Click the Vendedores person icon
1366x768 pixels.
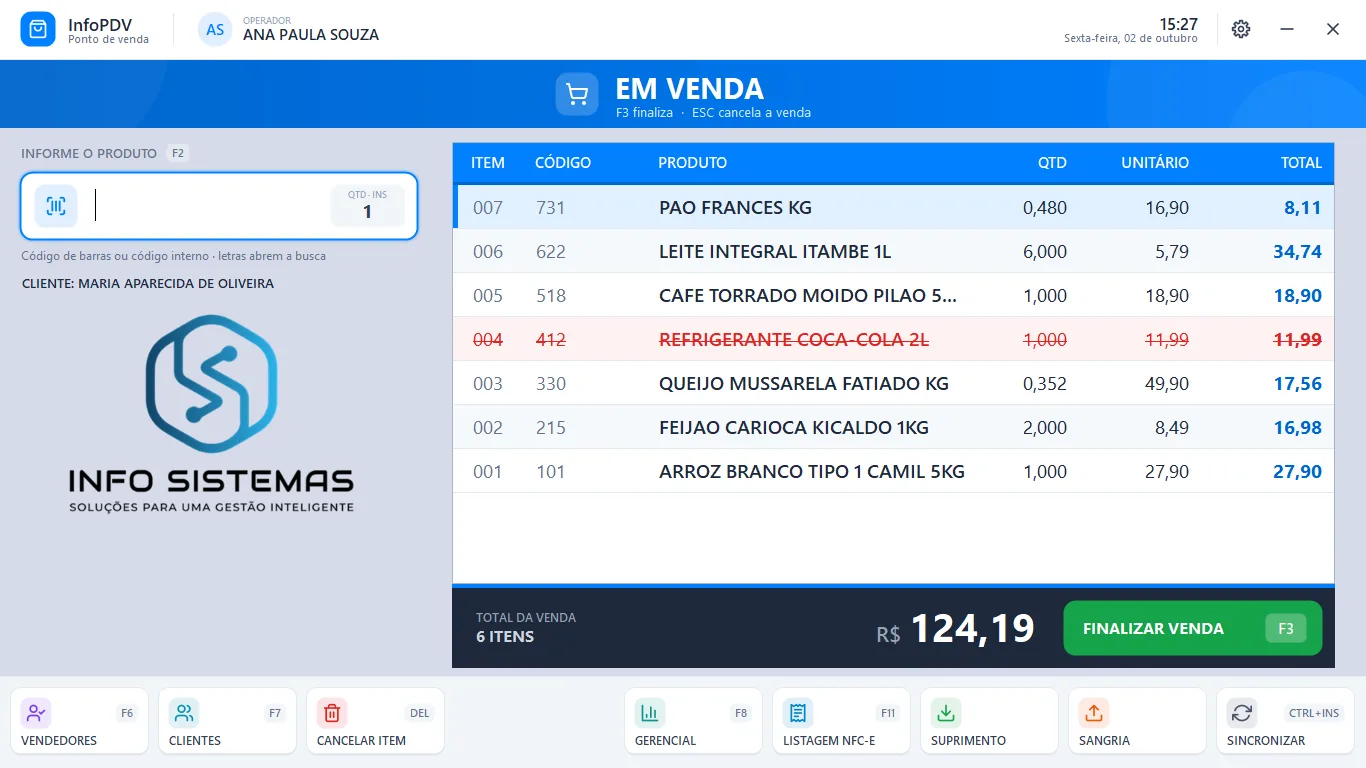[x=36, y=713]
